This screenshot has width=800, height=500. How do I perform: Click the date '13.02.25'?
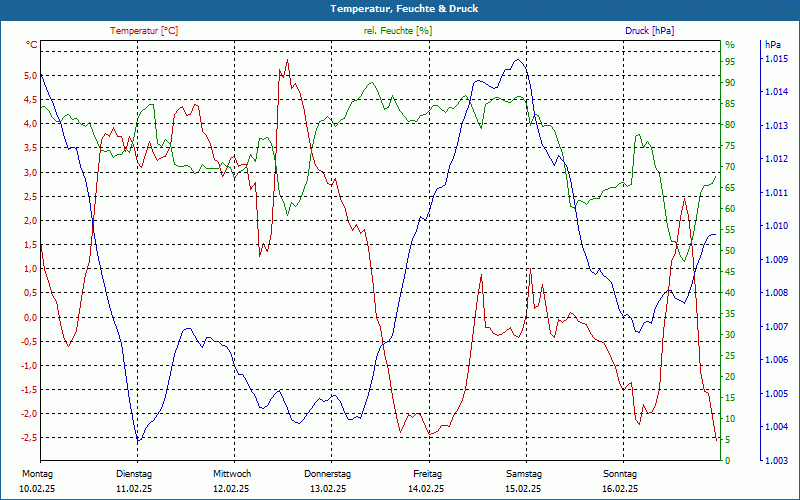pos(328,489)
